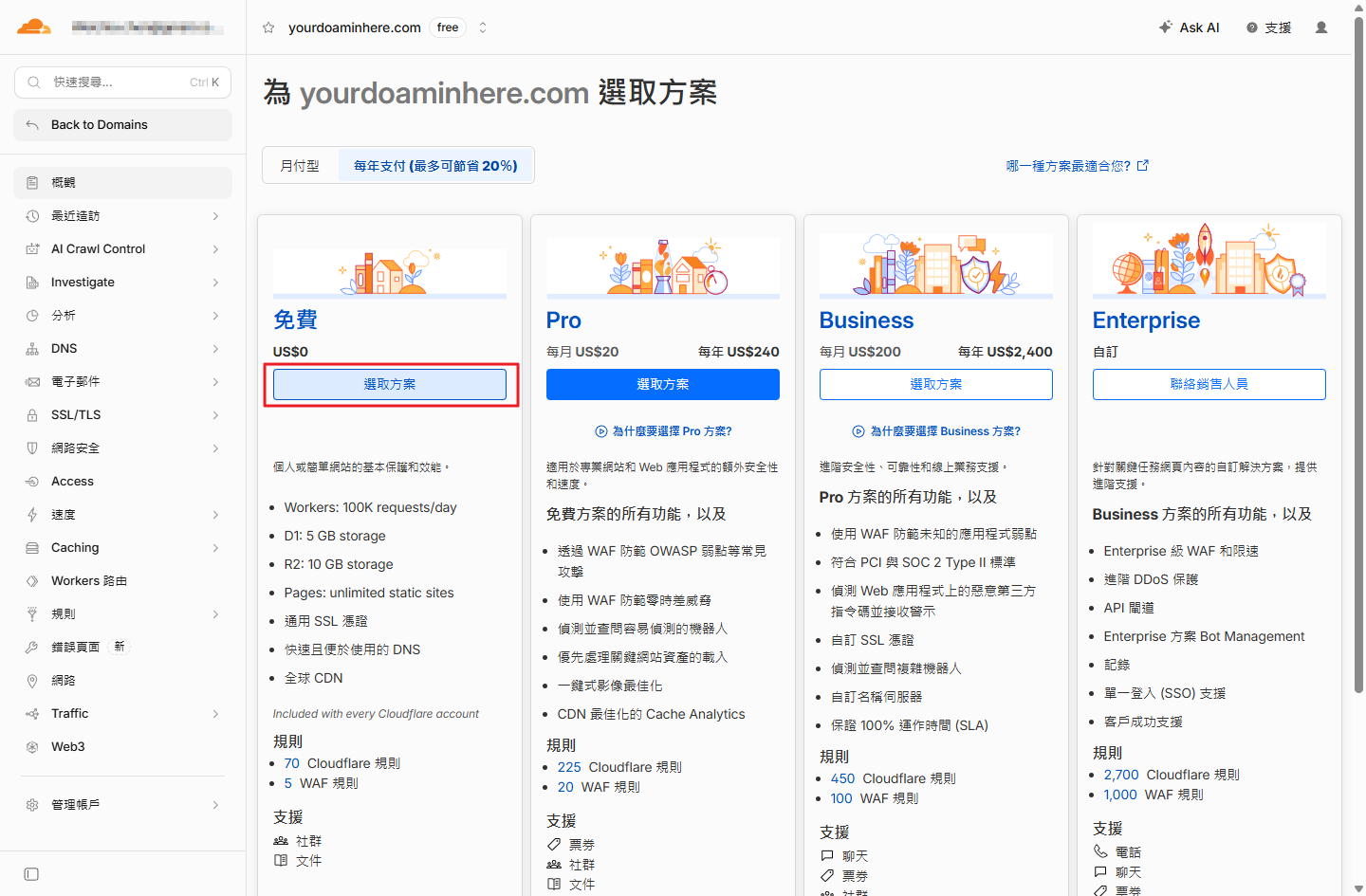The height and width of the screenshot is (896, 1366).
Task: Click the SSL/TLS lock icon
Action: [32, 415]
